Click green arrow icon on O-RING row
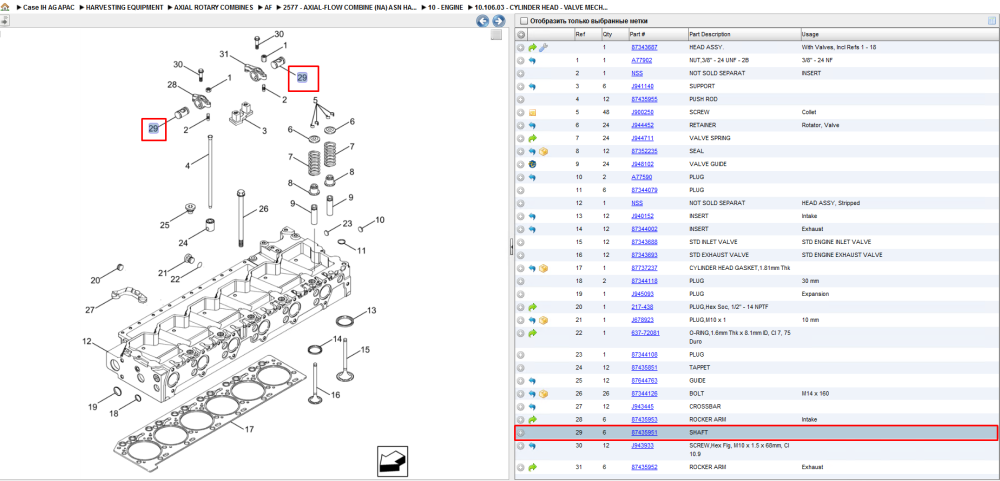Image resolution: width=1000 pixels, height=481 pixels. pyautogui.click(x=532, y=333)
